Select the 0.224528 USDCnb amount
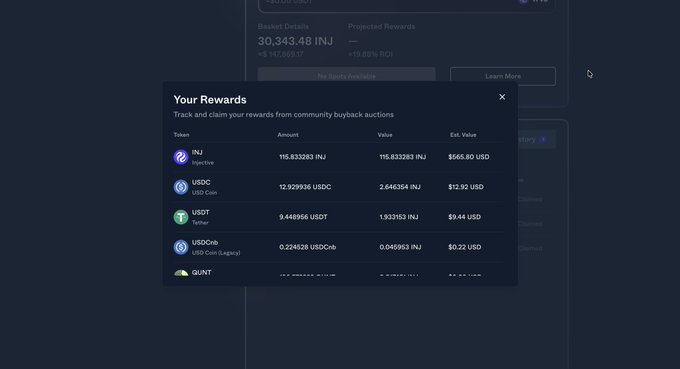Viewport: 680px width, 369px height. point(307,247)
